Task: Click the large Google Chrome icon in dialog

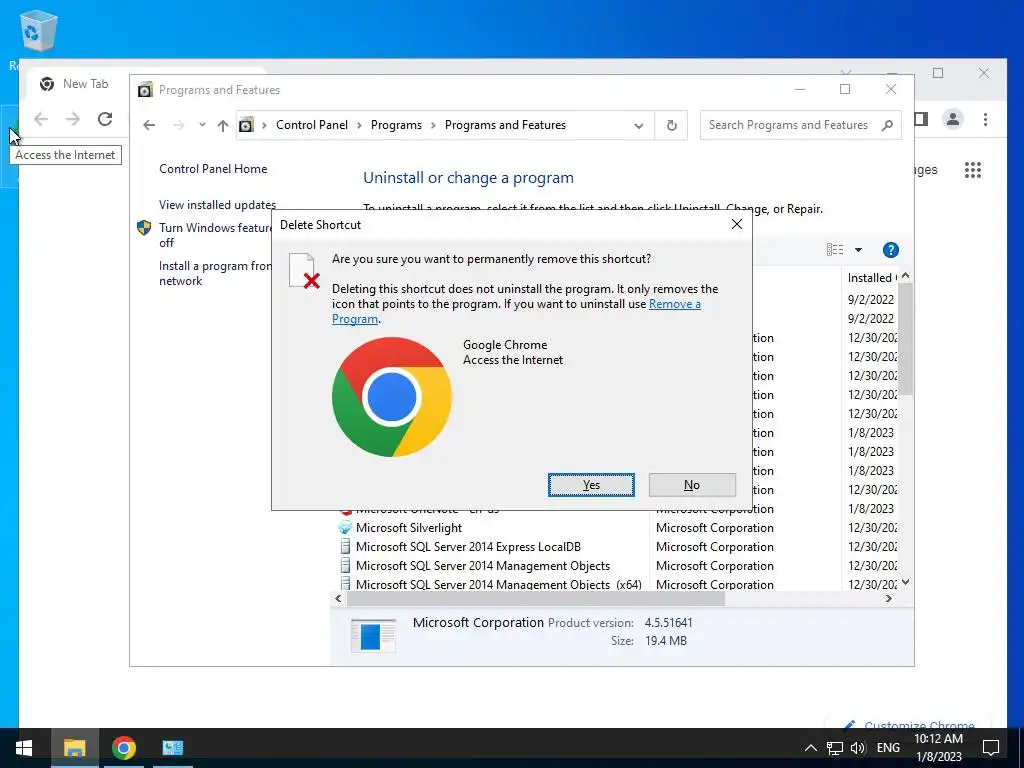Action: pos(392,396)
